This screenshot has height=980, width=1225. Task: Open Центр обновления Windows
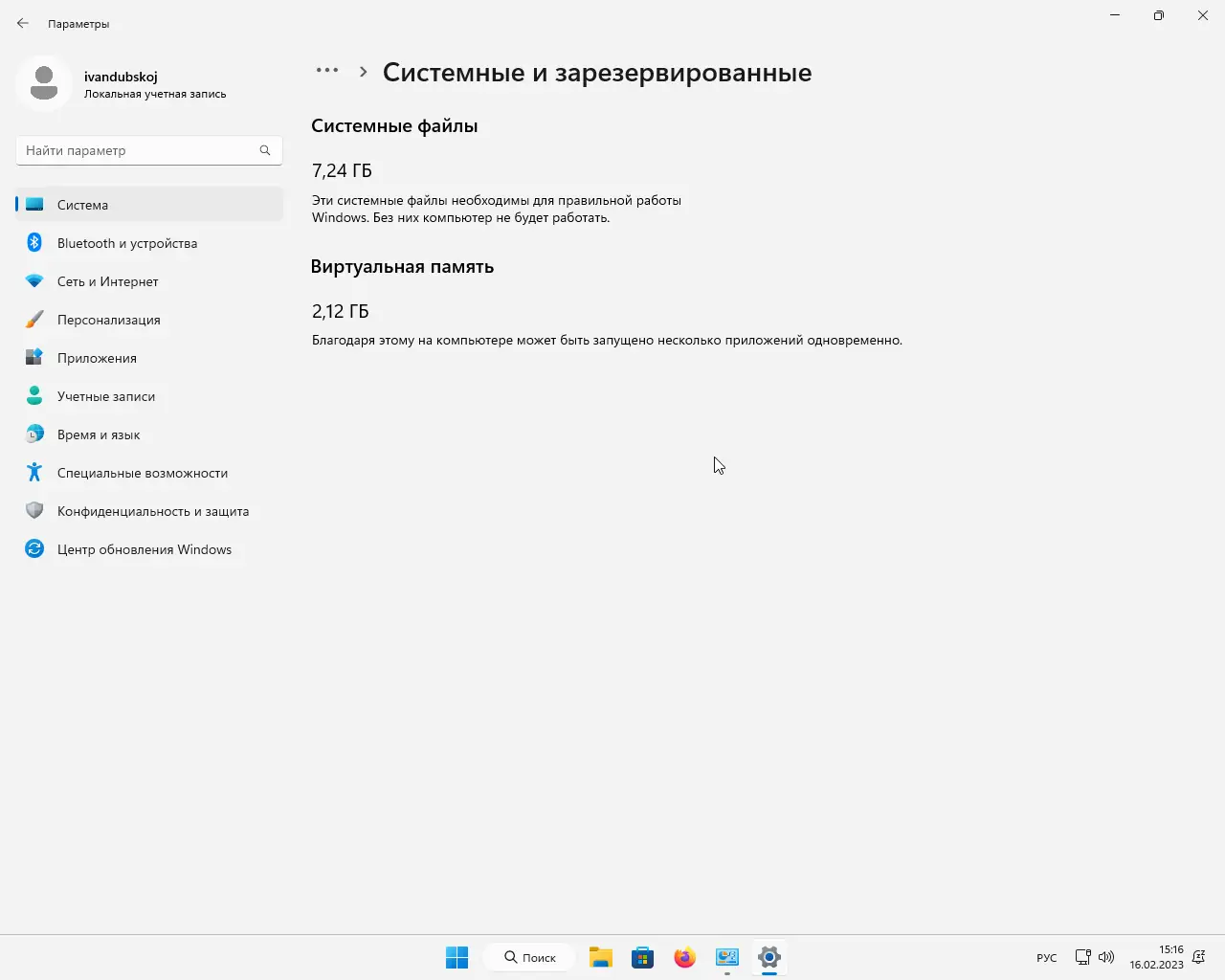[145, 549]
